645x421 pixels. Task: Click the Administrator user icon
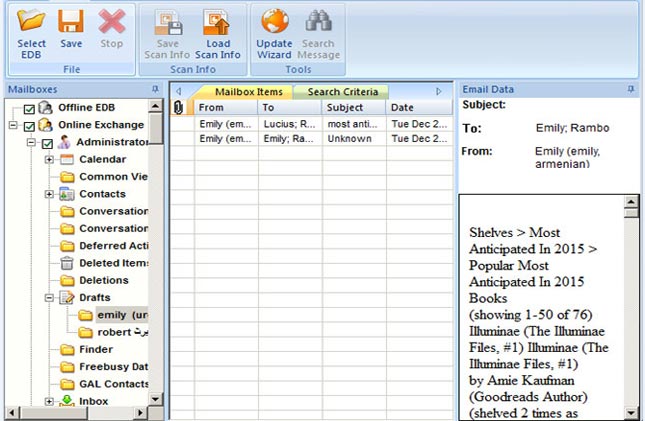pos(64,142)
